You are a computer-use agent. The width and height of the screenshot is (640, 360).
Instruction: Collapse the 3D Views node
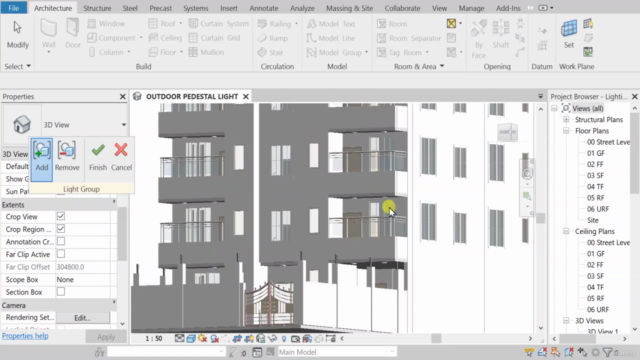[566, 321]
